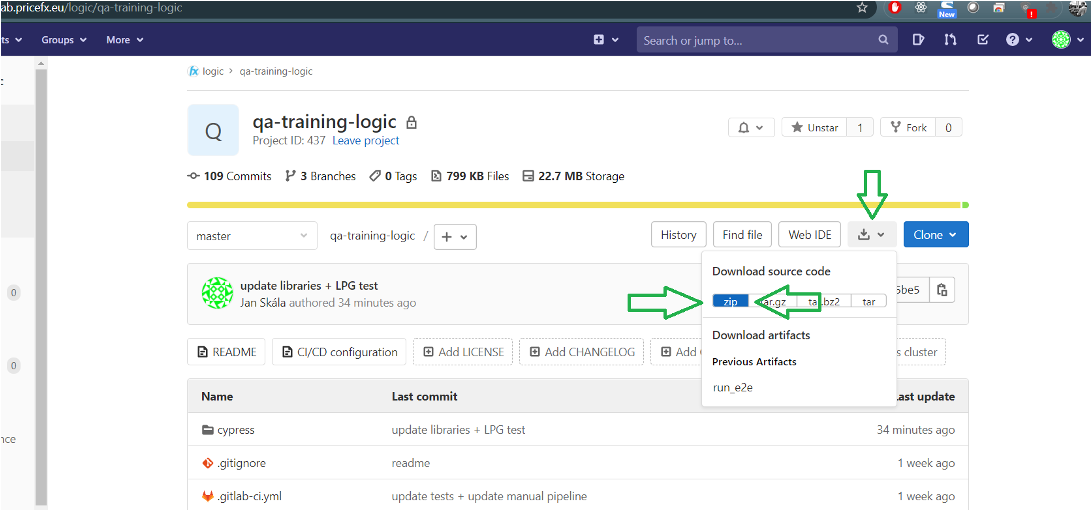Expand the blue Clone dropdown
This screenshot has height=510, width=1092.
pos(935,235)
